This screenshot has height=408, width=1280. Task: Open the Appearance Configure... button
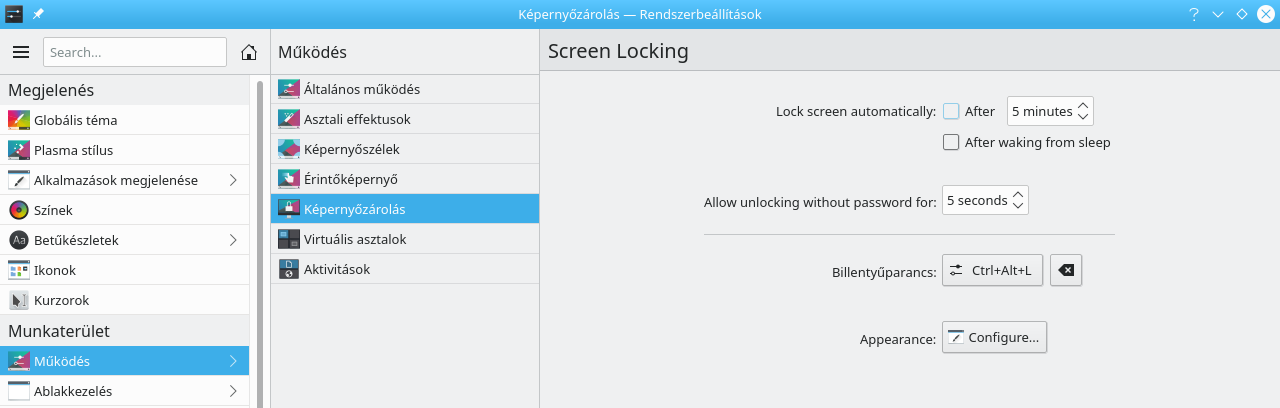coord(994,337)
